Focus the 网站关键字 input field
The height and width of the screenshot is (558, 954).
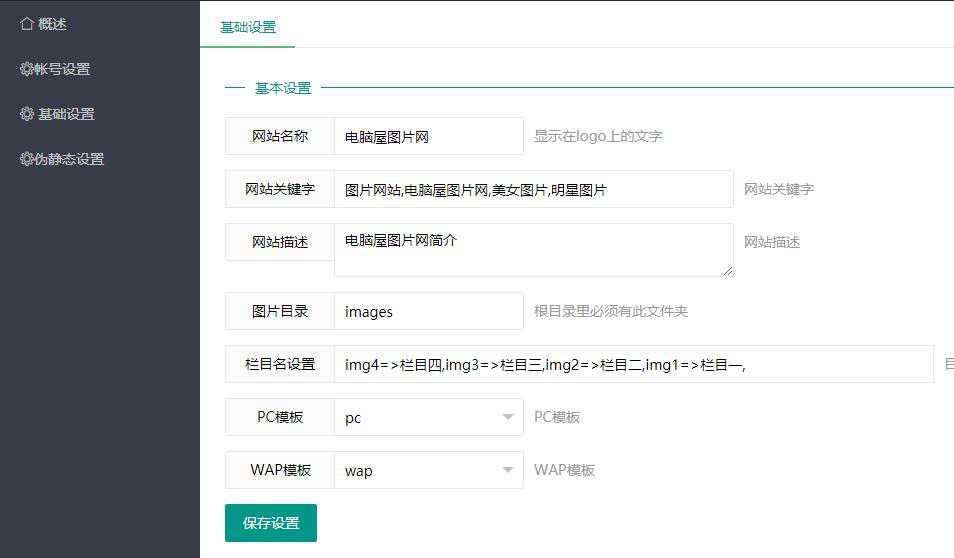[x=534, y=189]
